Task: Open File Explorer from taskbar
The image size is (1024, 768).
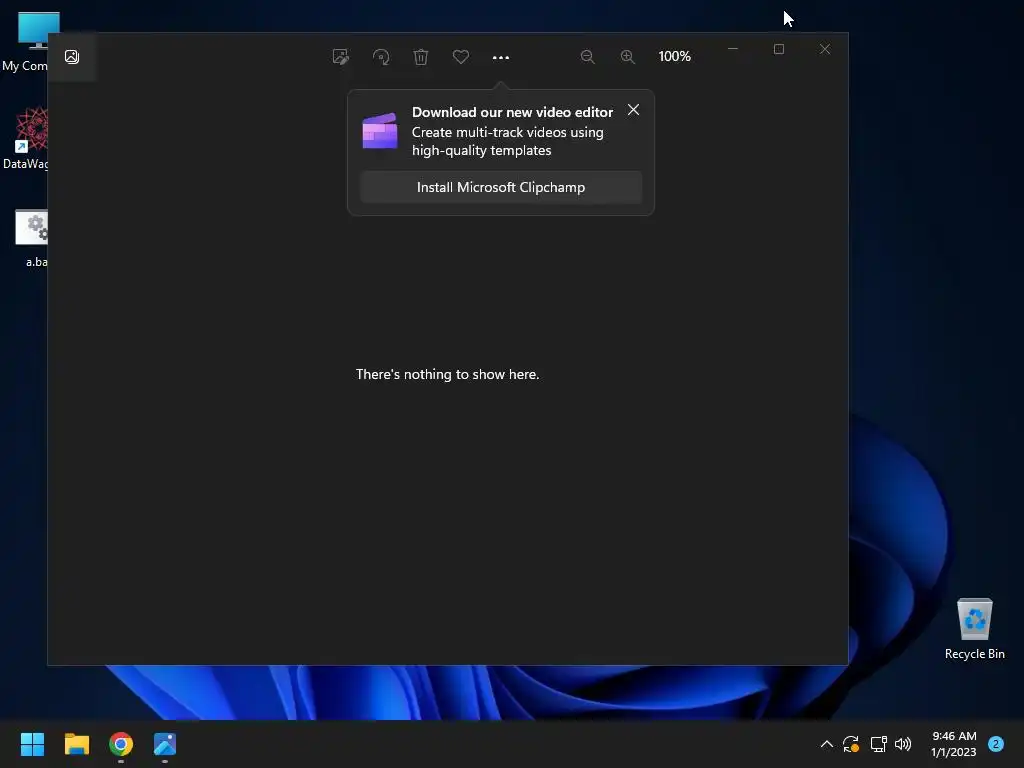Action: [76, 744]
